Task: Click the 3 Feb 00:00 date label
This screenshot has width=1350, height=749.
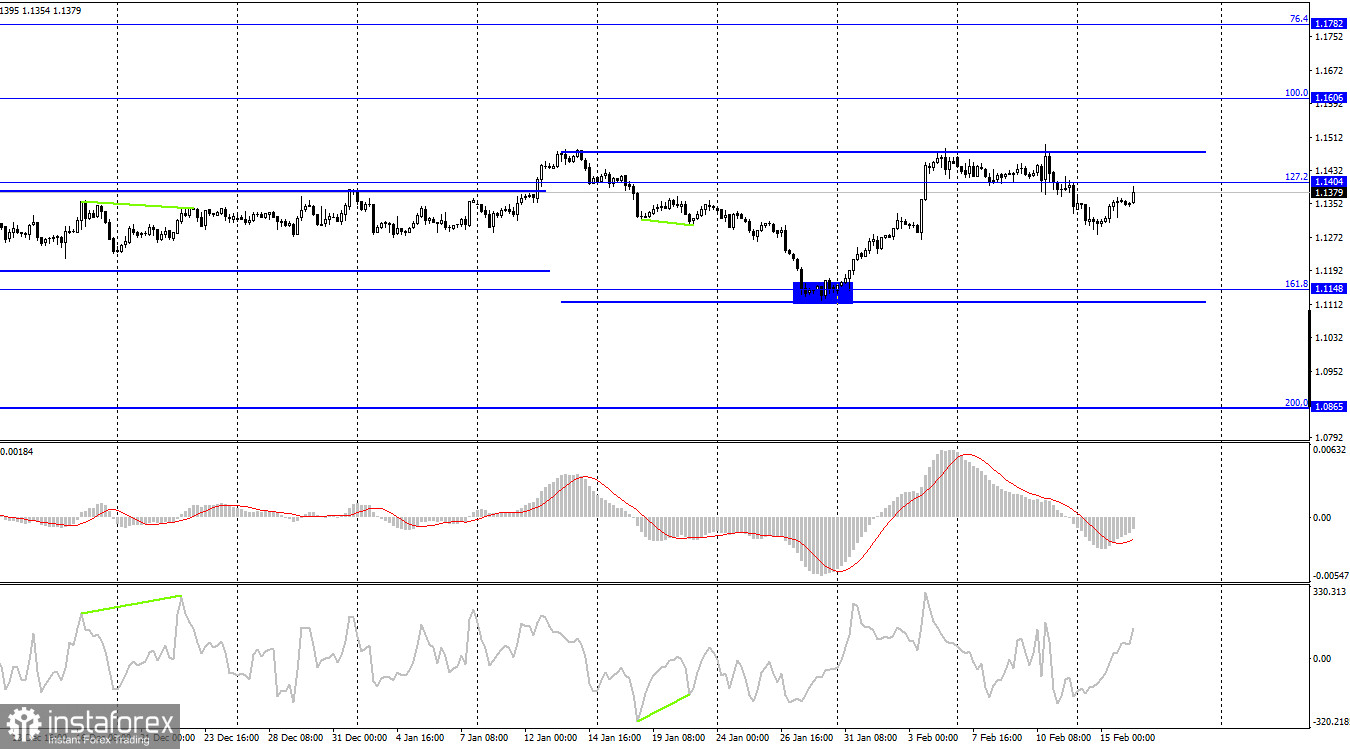Action: tap(933, 739)
